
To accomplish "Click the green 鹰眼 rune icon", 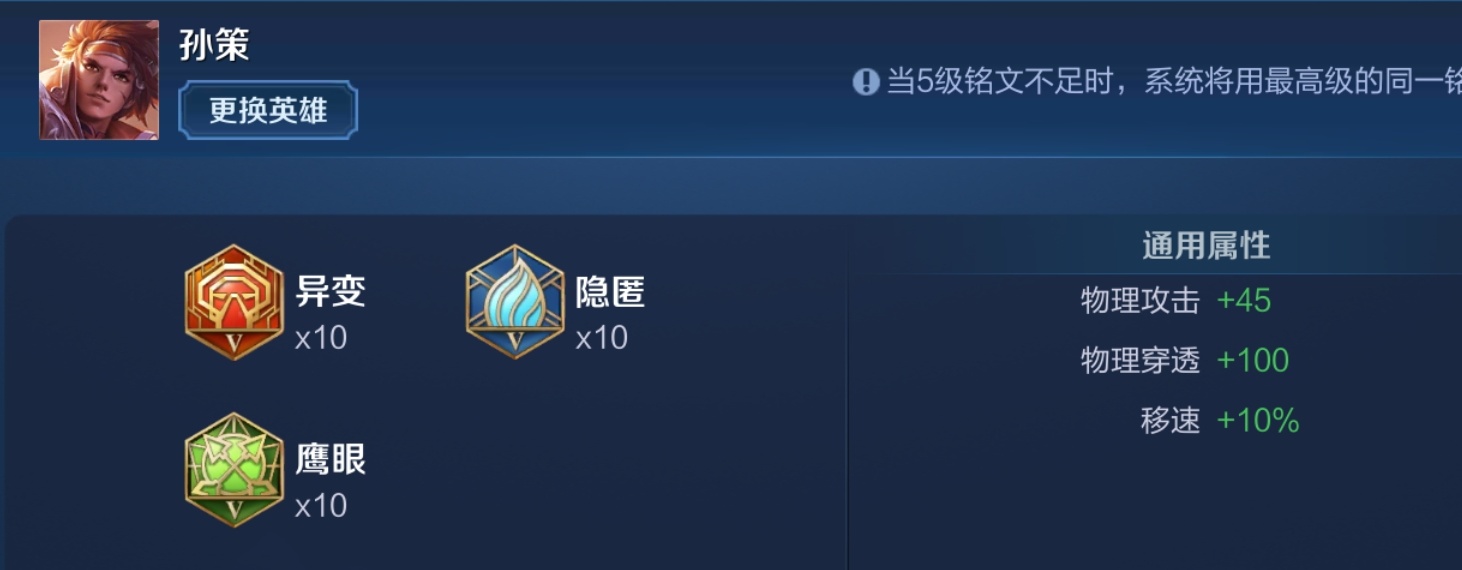I will tap(234, 470).
